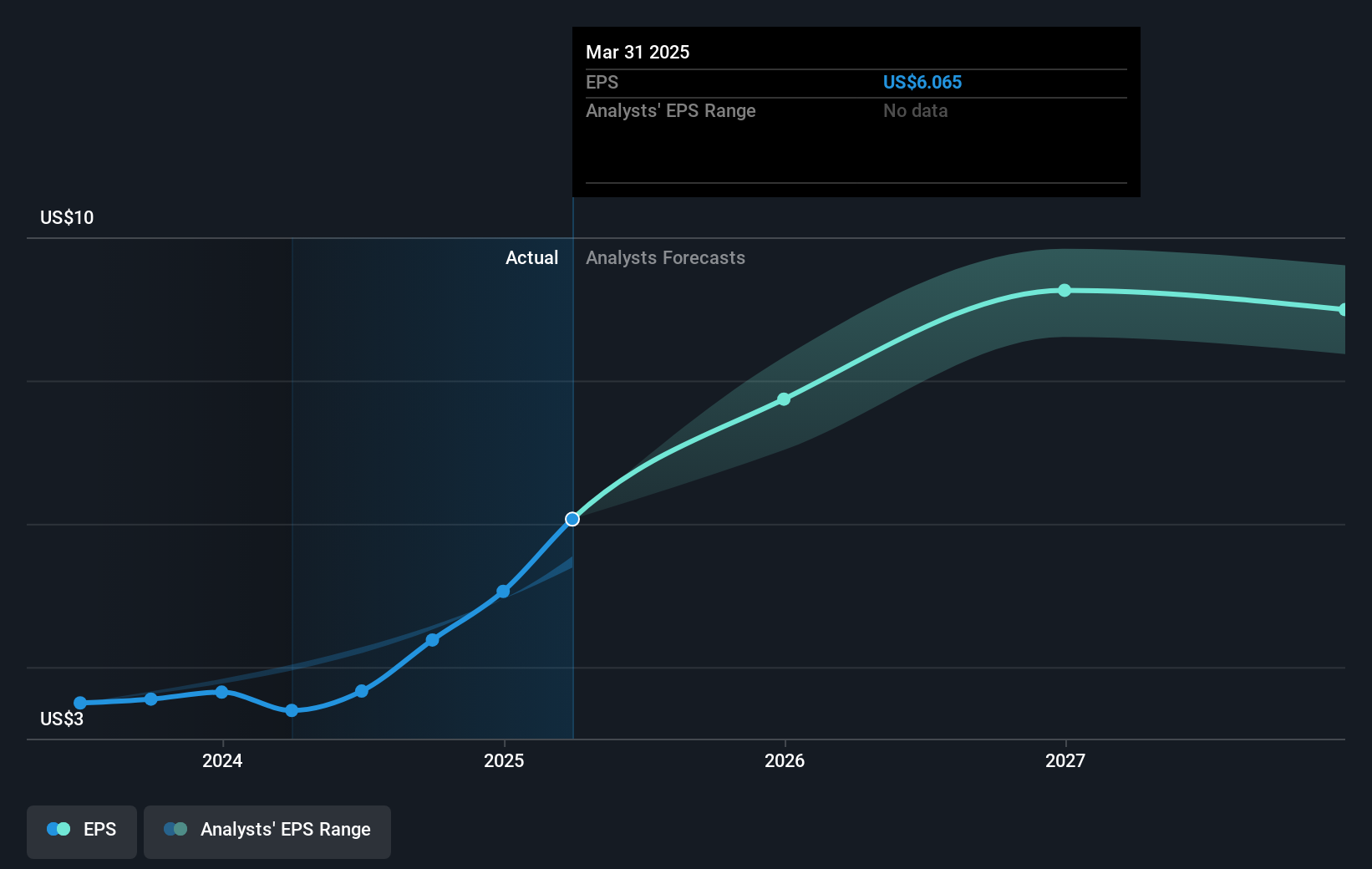
Task: Click the 2027 forecast EPS data point
Action: (1065, 290)
